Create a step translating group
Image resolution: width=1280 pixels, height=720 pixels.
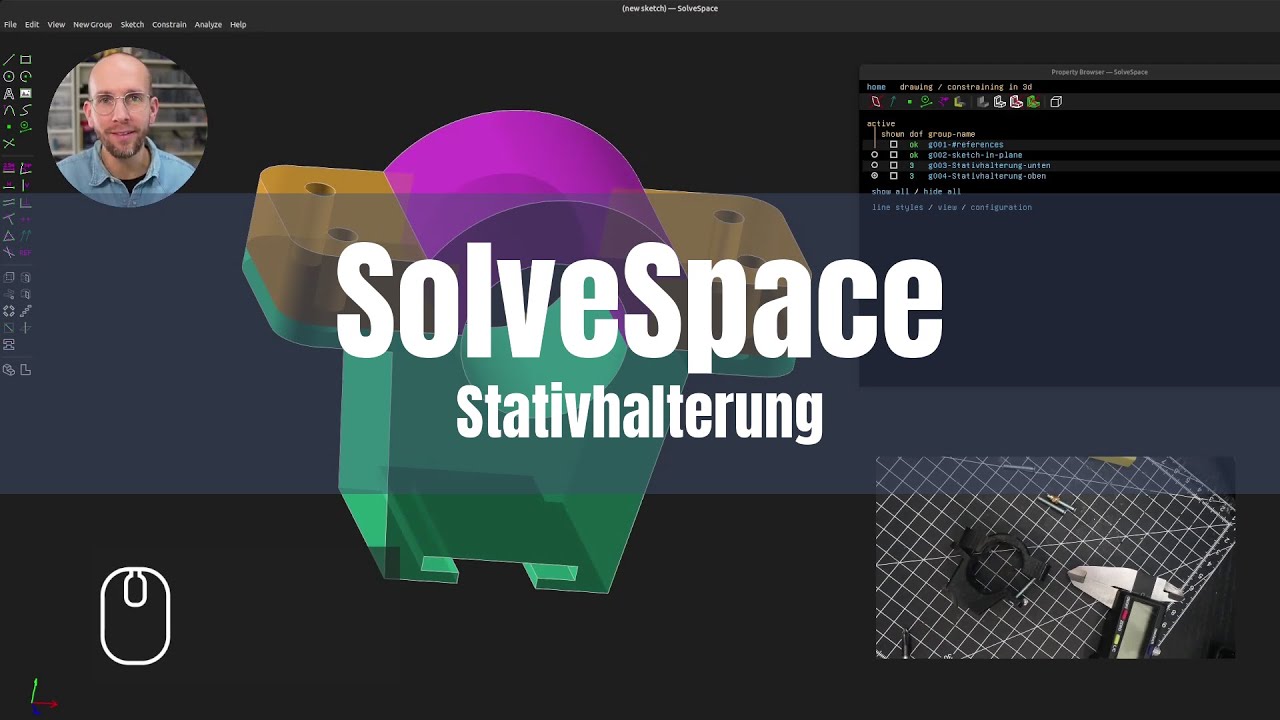pos(26,311)
